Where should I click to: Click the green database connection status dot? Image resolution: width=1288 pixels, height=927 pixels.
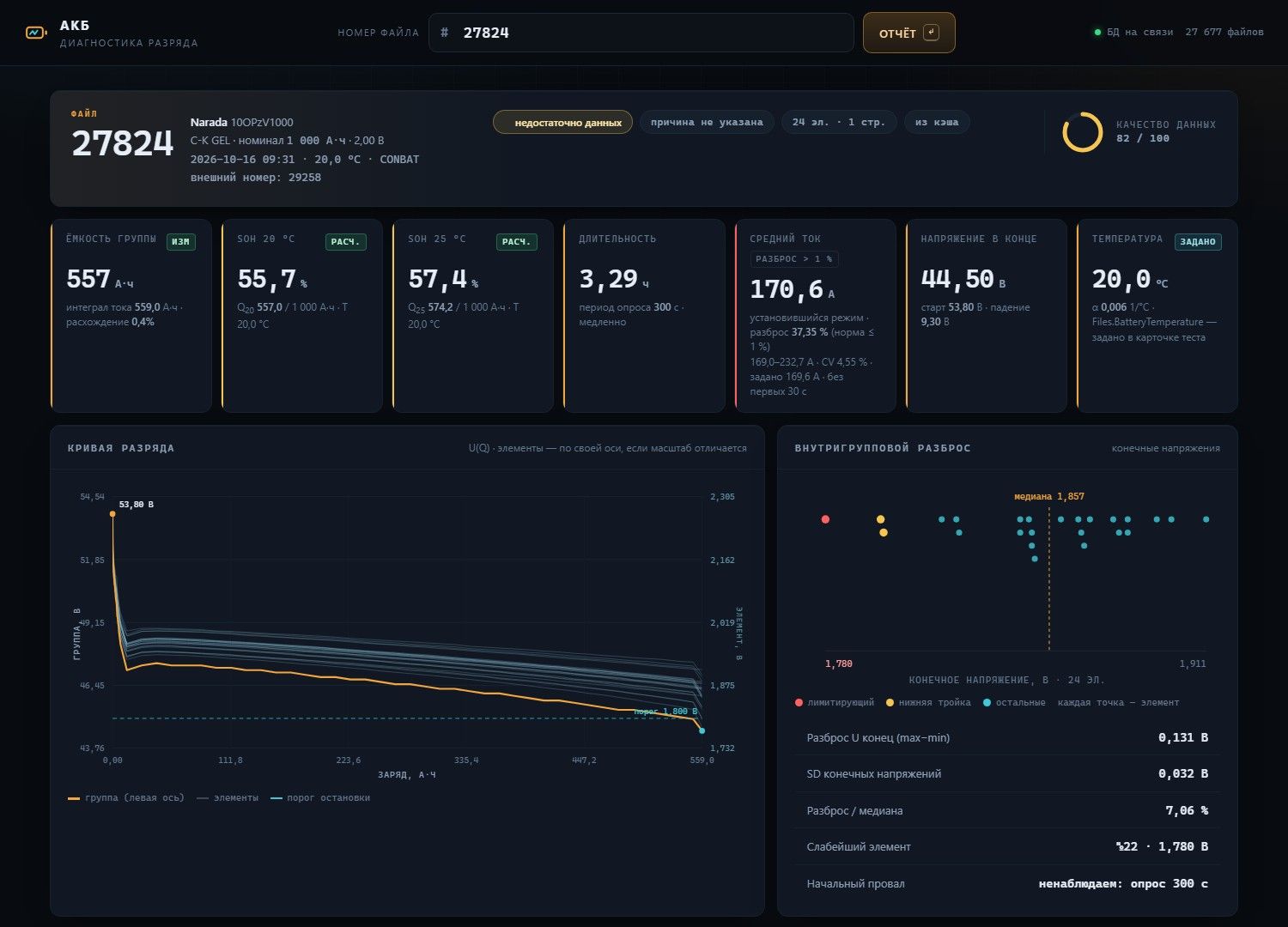pyautogui.click(x=1097, y=33)
